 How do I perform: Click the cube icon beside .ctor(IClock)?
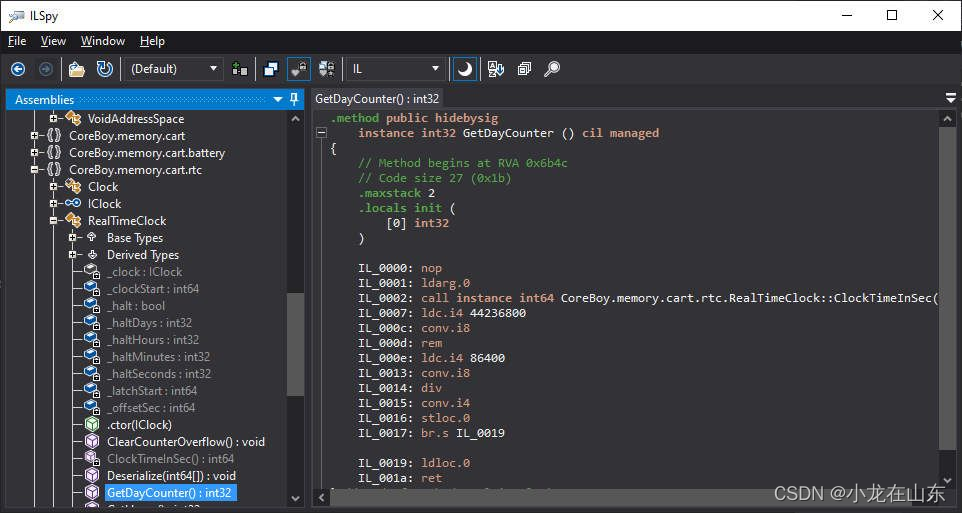(91, 425)
